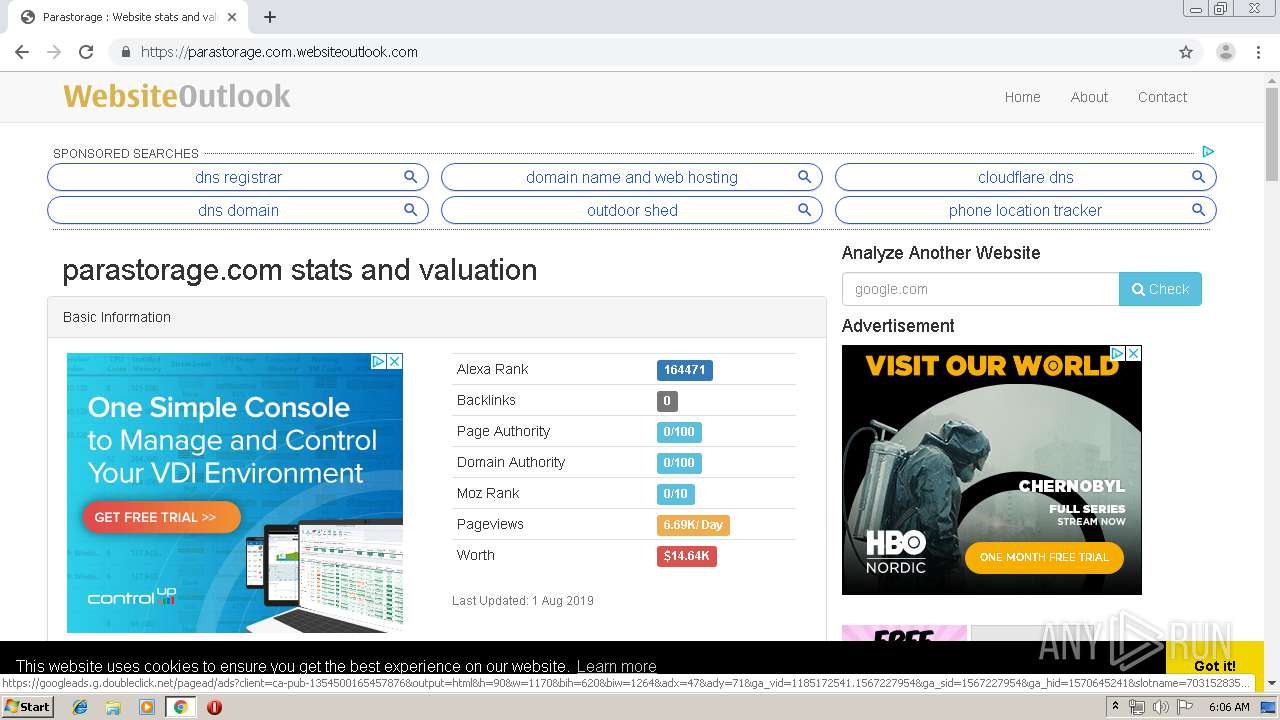Click the Backlinks value 0
The height and width of the screenshot is (720, 1280).
coord(667,401)
